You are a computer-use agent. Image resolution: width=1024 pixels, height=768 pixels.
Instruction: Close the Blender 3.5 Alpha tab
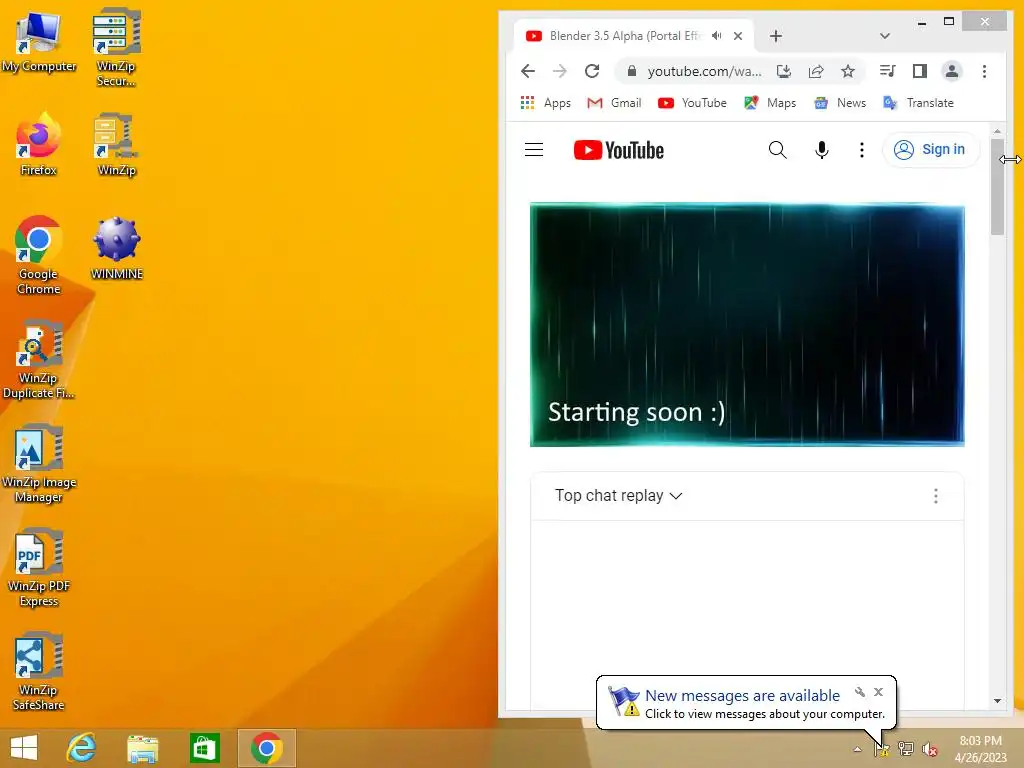(x=738, y=36)
